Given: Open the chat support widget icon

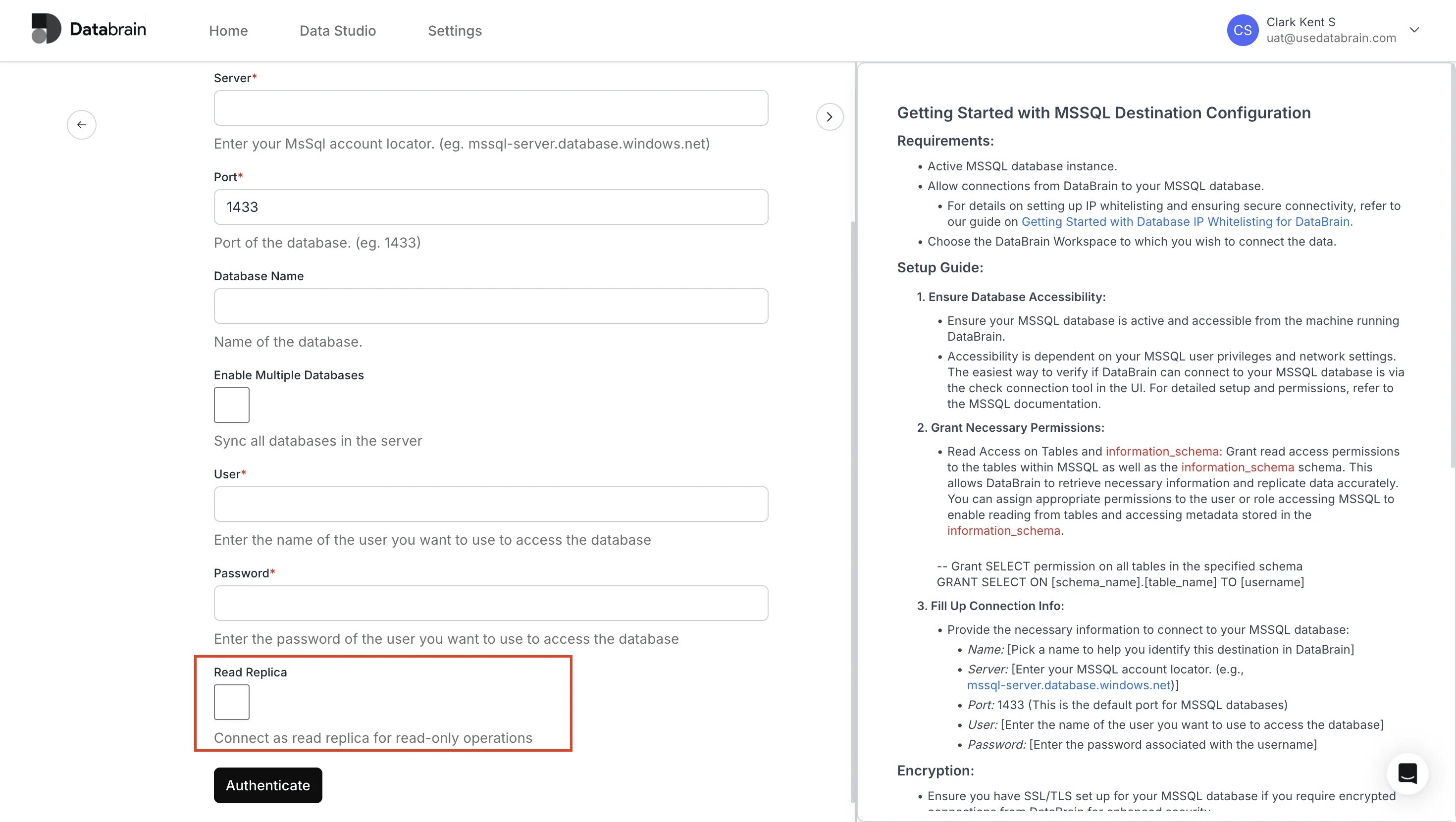Looking at the screenshot, I should tap(1407, 773).
